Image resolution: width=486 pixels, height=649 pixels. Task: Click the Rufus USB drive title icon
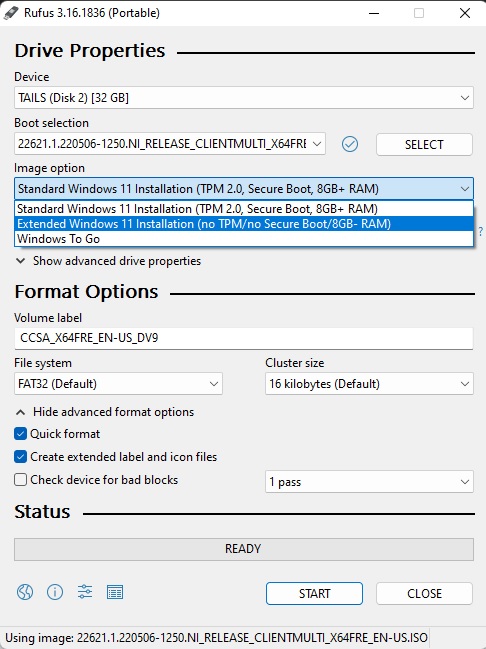(x=11, y=12)
